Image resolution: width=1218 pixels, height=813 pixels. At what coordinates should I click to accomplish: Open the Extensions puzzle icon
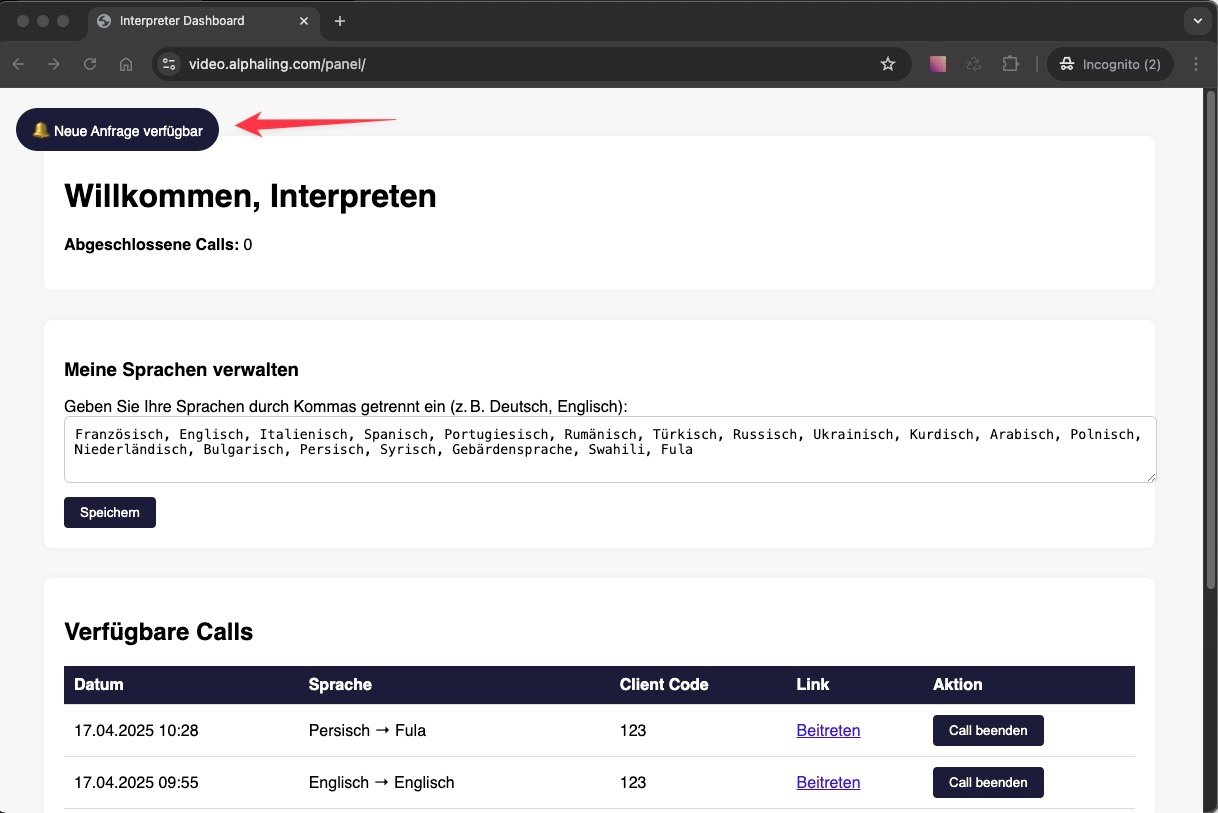click(1010, 64)
